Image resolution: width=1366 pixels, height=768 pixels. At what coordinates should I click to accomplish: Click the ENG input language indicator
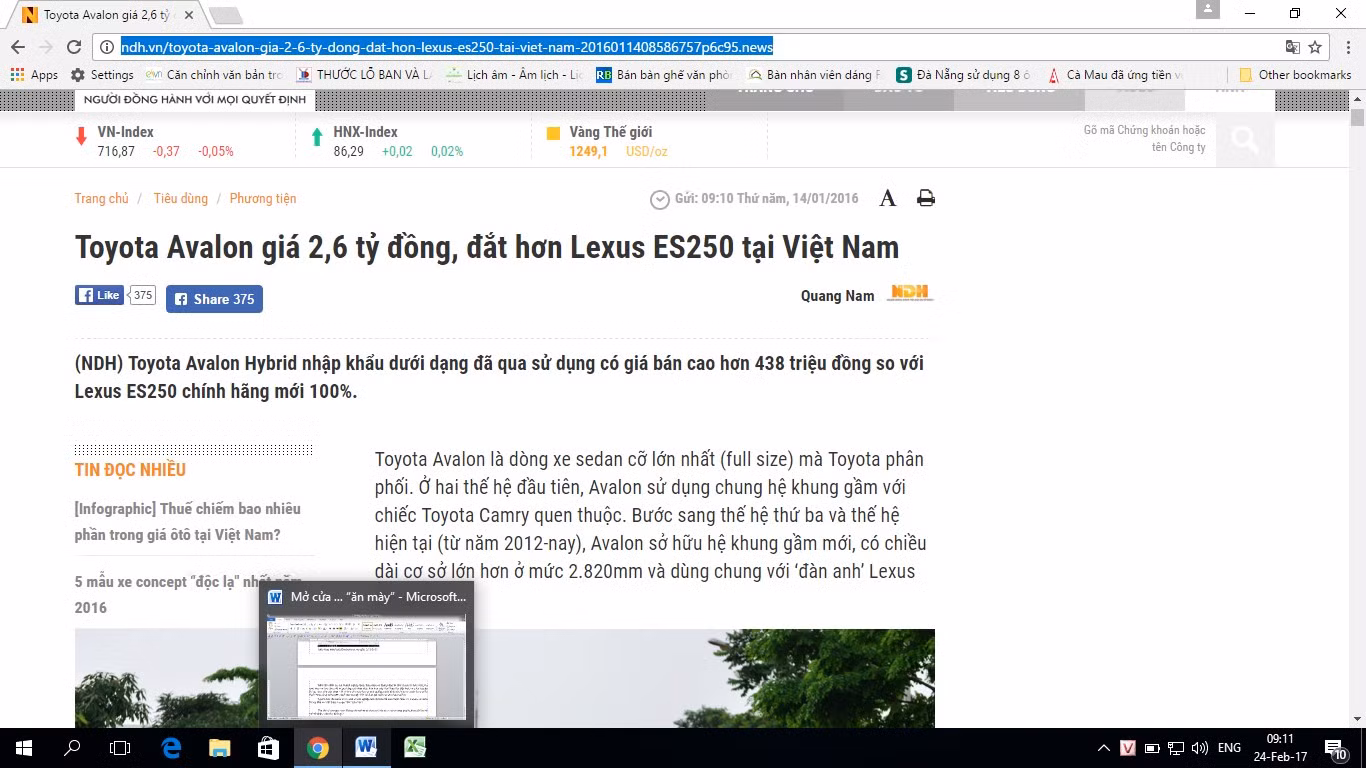coord(1229,748)
